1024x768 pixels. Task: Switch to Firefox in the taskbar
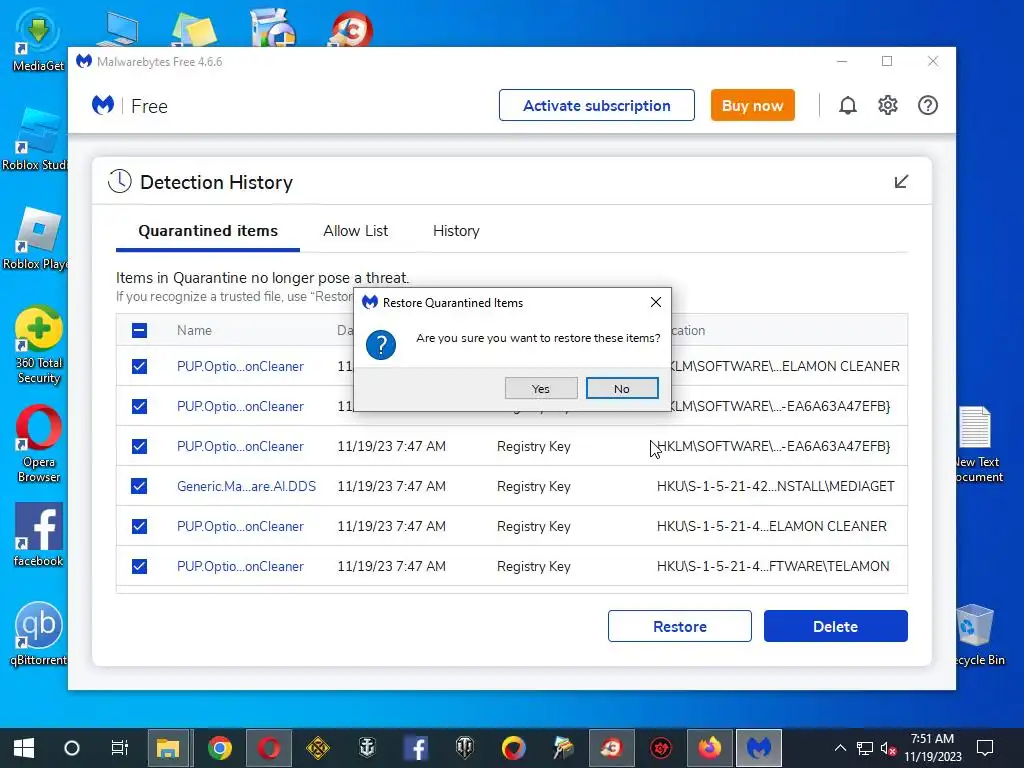pyautogui.click(x=709, y=748)
